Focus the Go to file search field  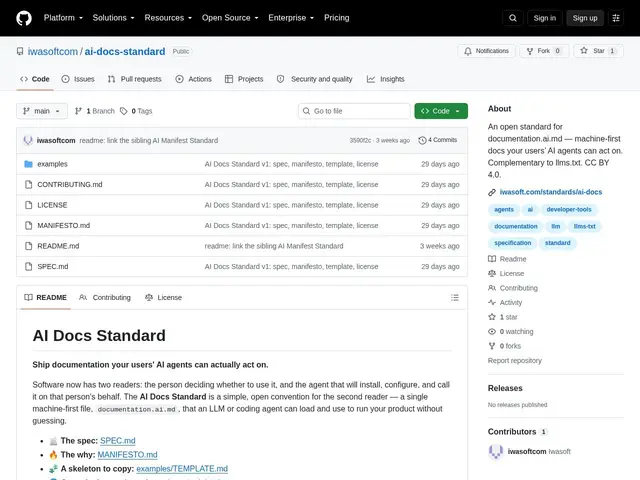pos(354,111)
